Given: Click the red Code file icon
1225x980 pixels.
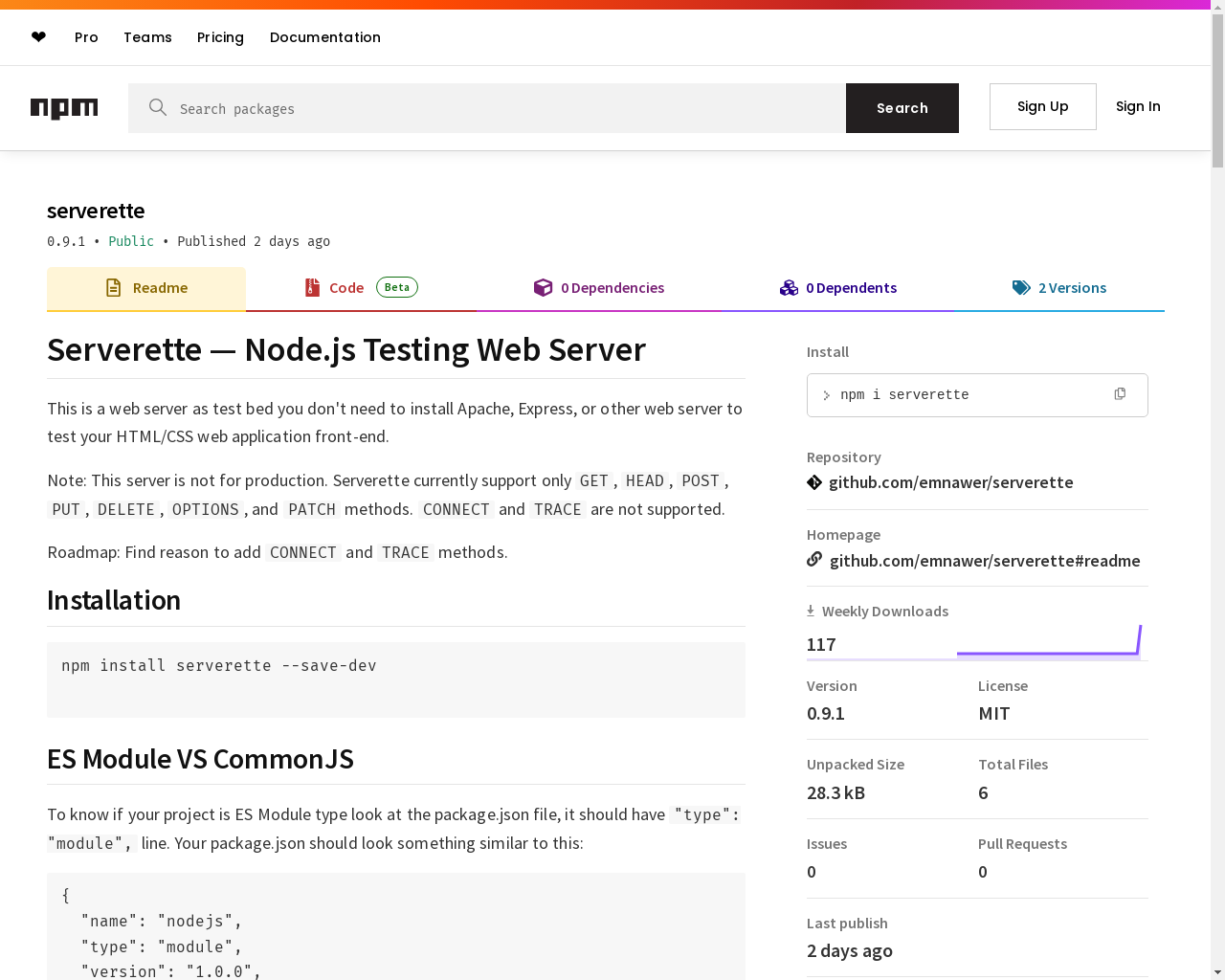Looking at the screenshot, I should (x=312, y=287).
